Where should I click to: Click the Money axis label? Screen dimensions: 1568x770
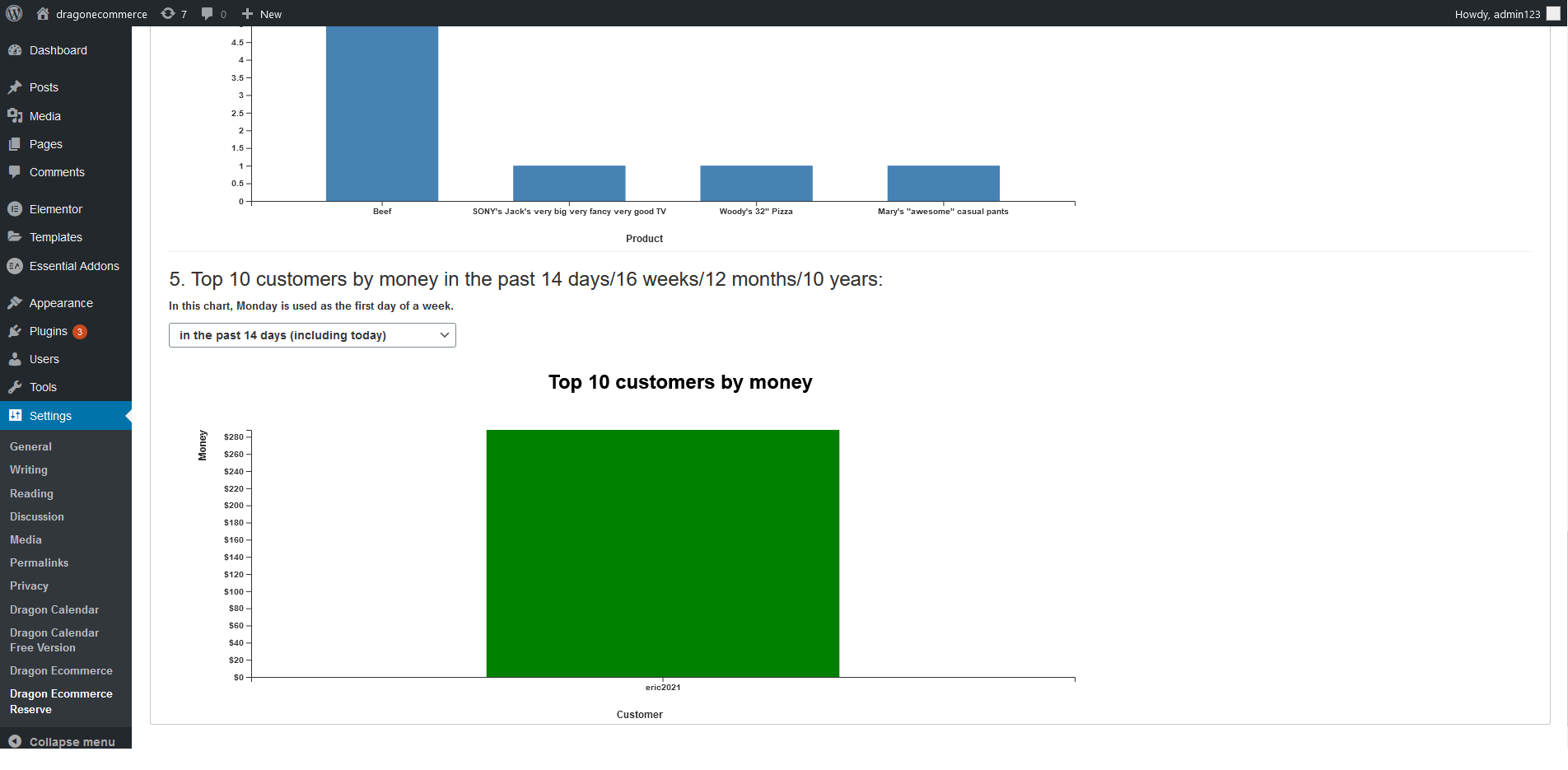coord(203,446)
